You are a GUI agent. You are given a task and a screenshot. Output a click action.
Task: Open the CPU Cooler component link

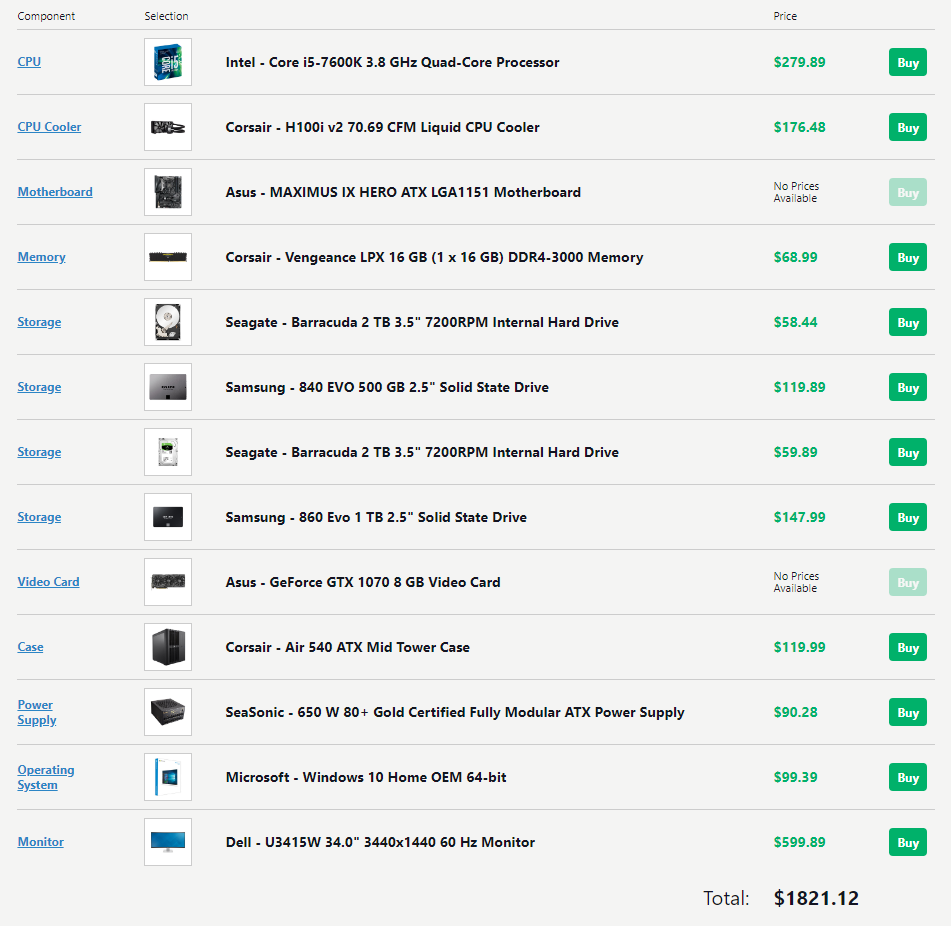coord(49,127)
